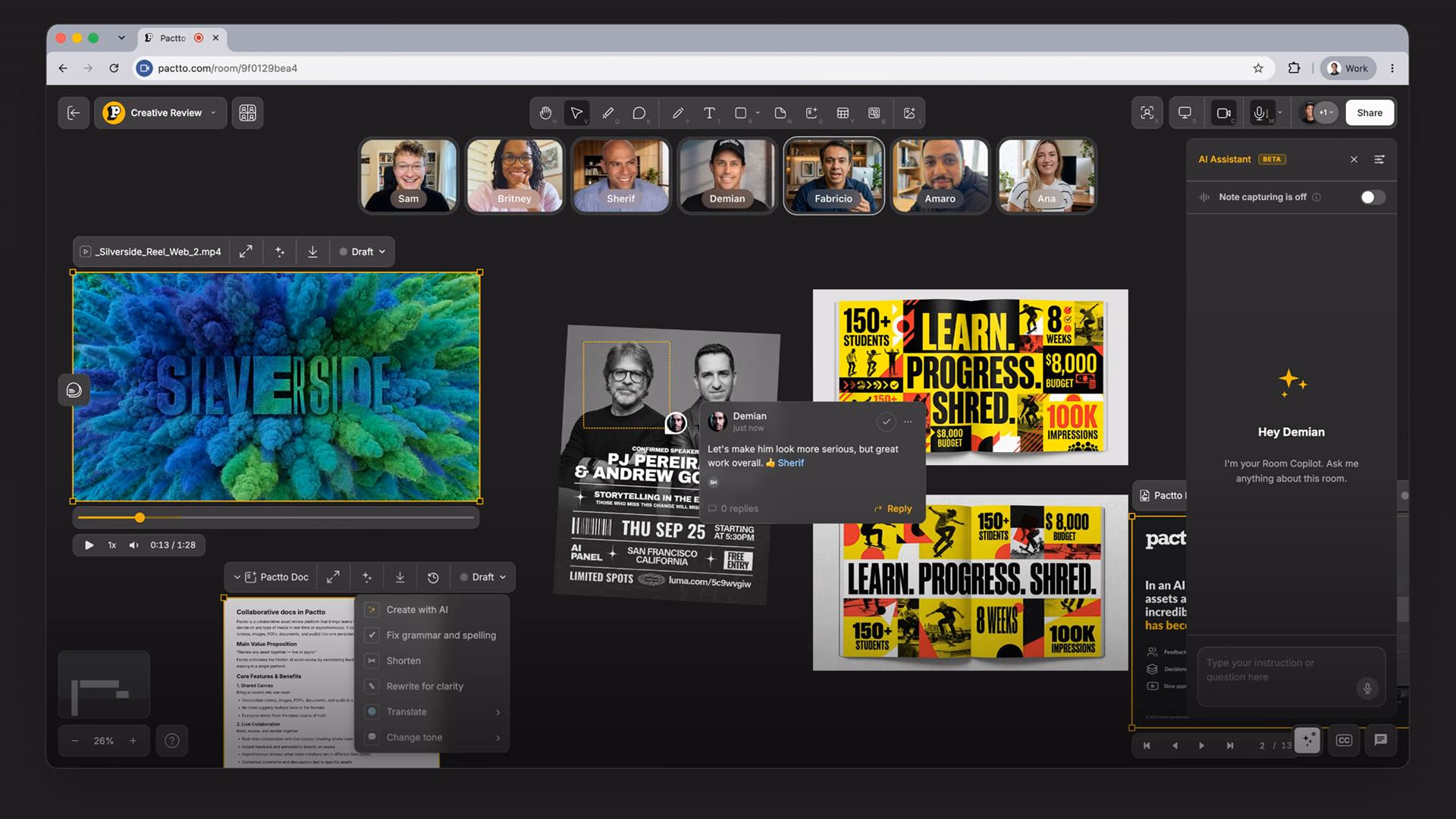
Task: Add a sticky note from the toolbar
Action: 780,113
